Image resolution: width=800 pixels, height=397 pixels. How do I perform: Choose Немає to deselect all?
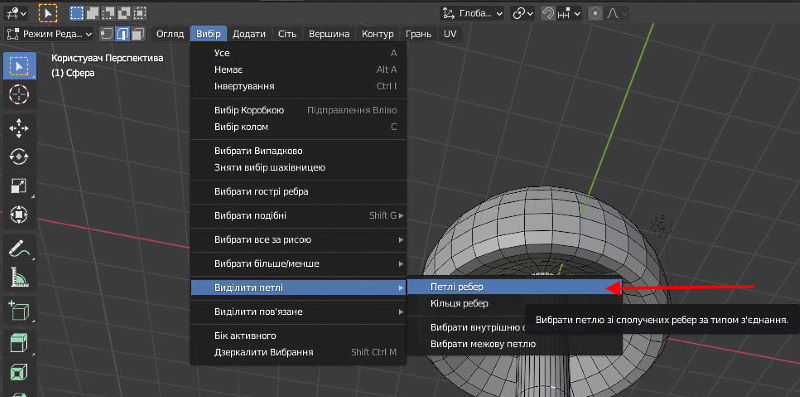(298, 69)
